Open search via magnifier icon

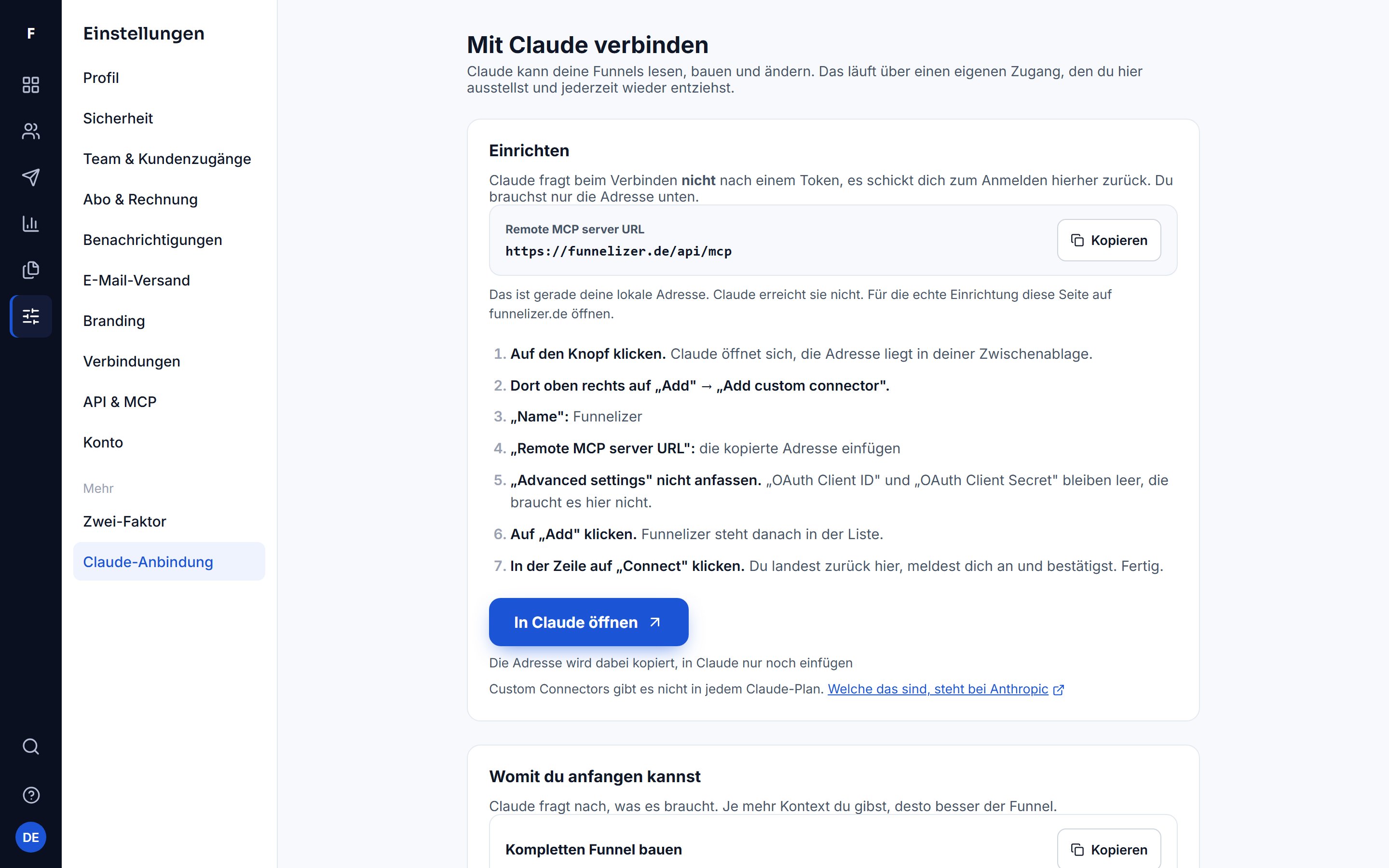[x=31, y=746]
